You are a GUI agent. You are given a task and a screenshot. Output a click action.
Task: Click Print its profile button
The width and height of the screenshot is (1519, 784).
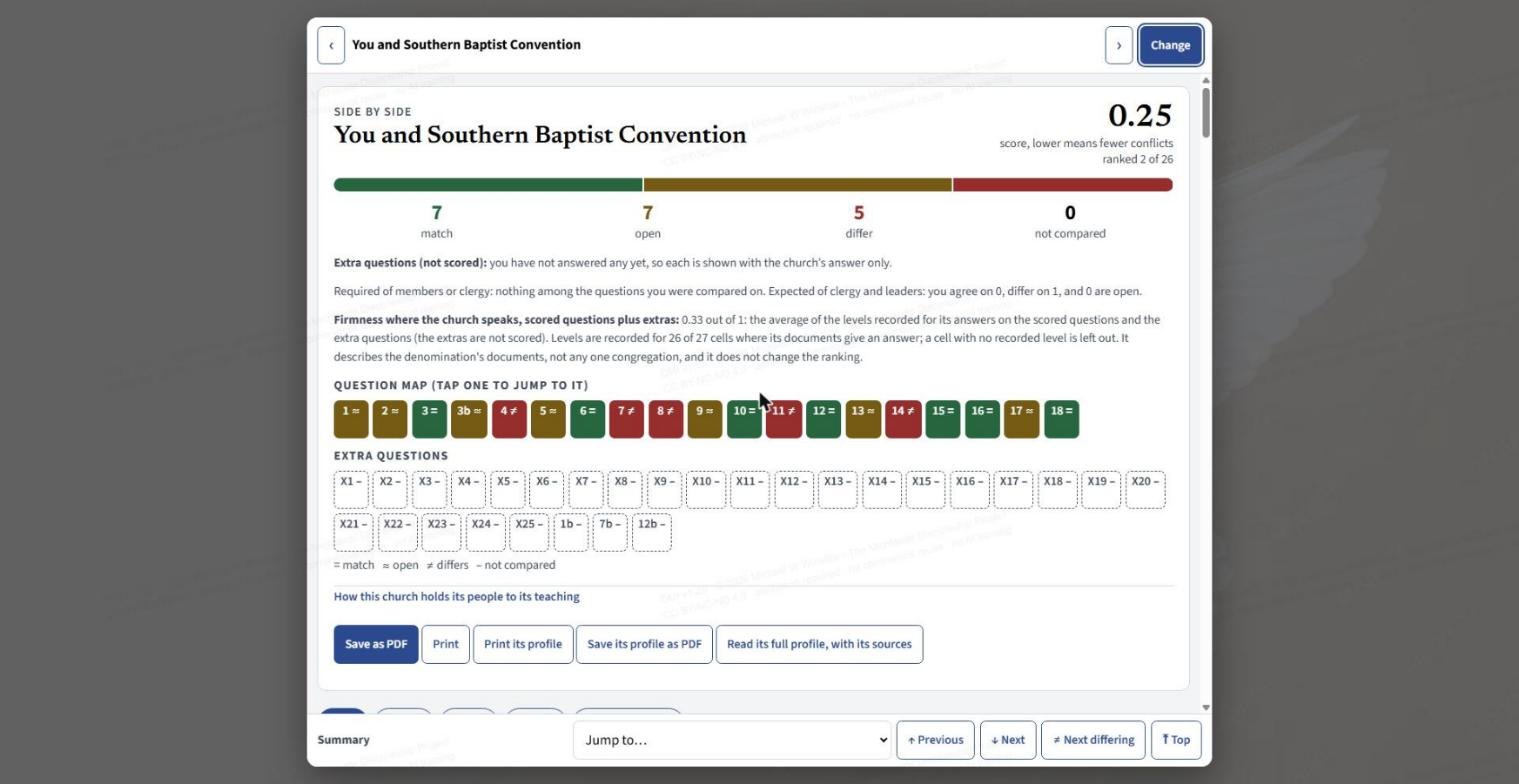point(523,645)
